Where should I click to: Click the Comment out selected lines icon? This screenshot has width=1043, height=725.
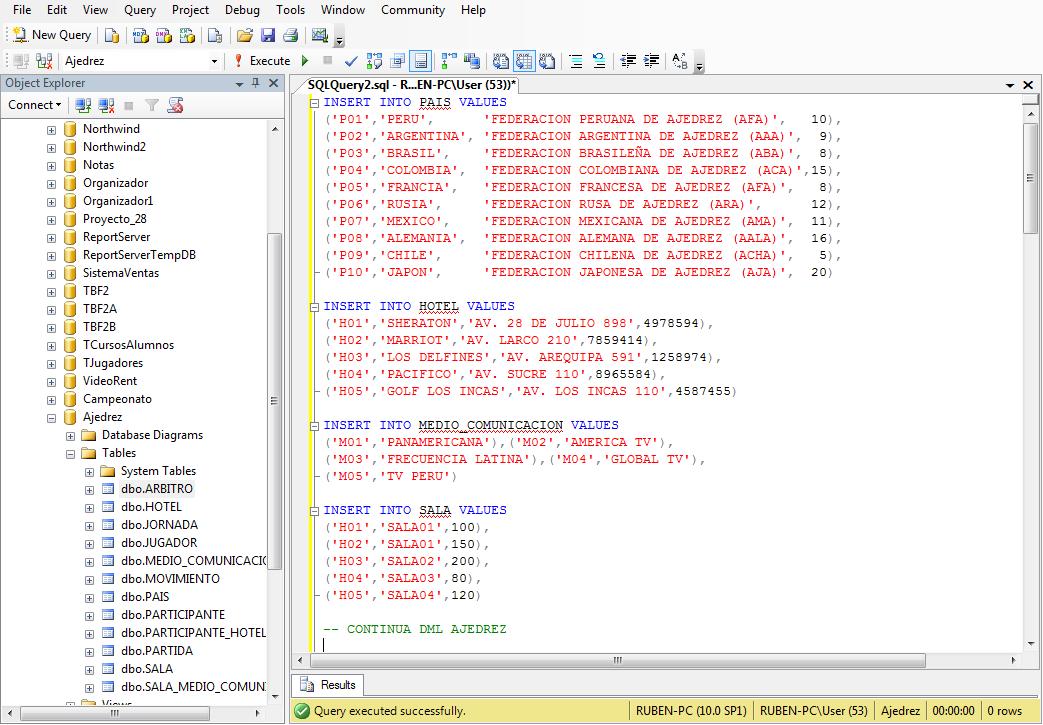click(578, 61)
